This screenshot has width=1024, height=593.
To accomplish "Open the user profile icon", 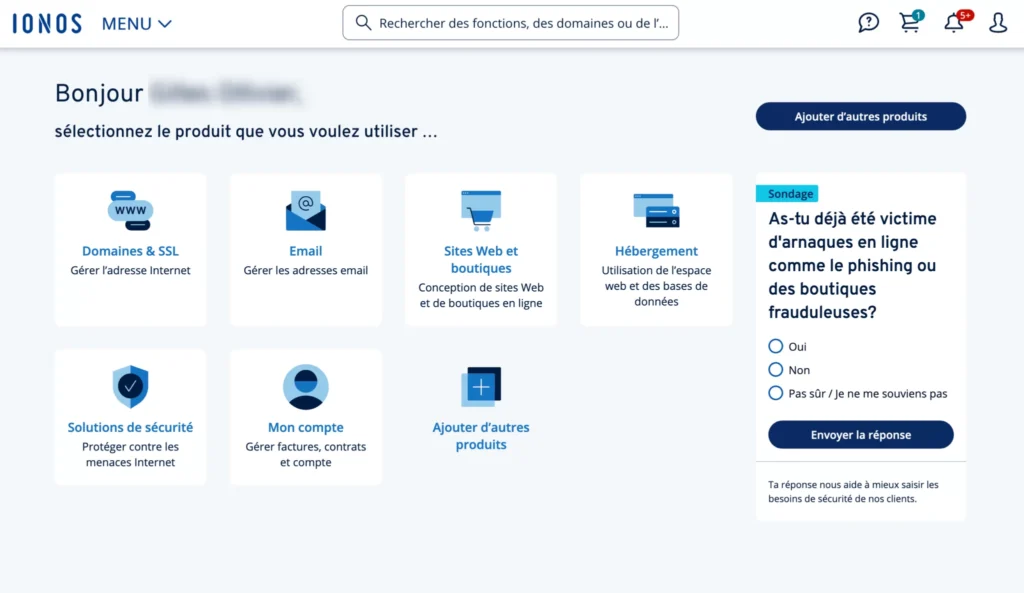I will click(997, 21).
